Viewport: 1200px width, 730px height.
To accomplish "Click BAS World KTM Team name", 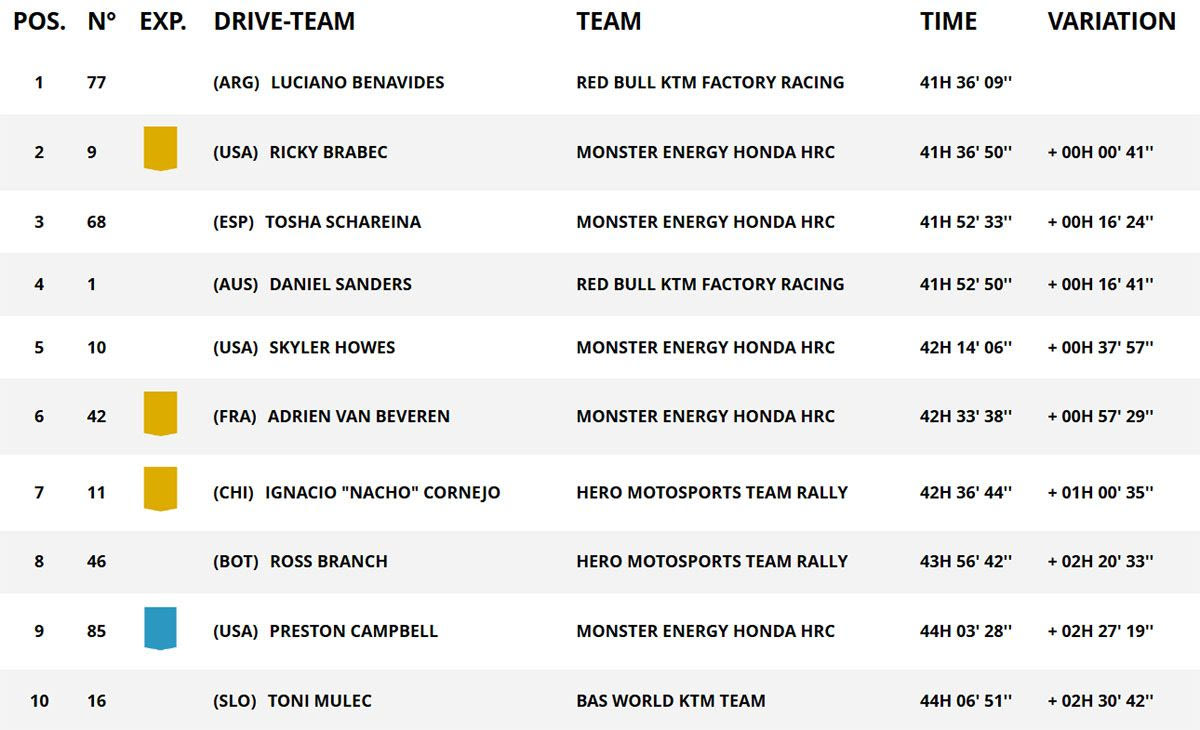I will click(670, 701).
